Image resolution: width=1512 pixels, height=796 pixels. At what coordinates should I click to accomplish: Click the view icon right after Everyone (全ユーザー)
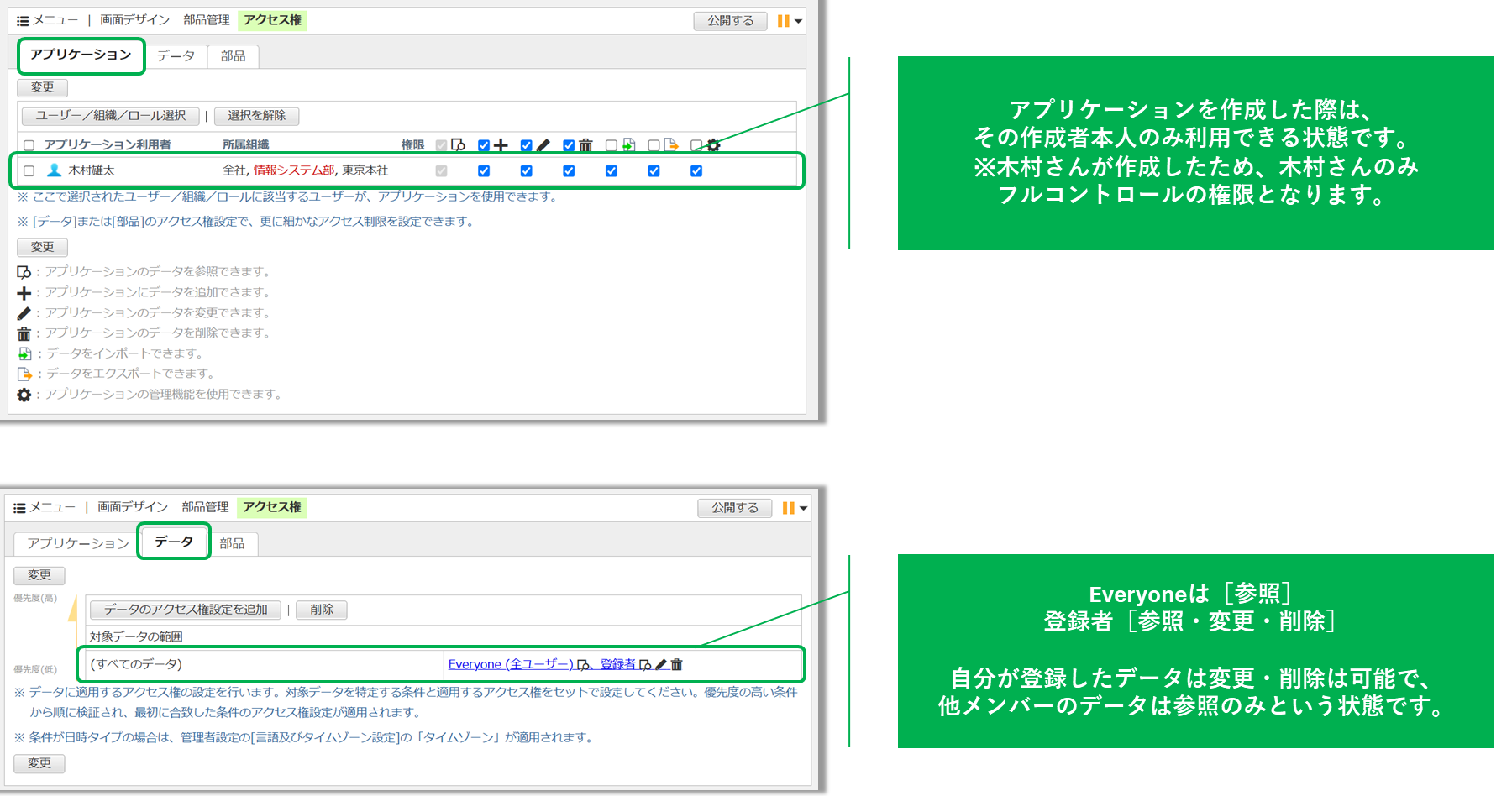584,665
